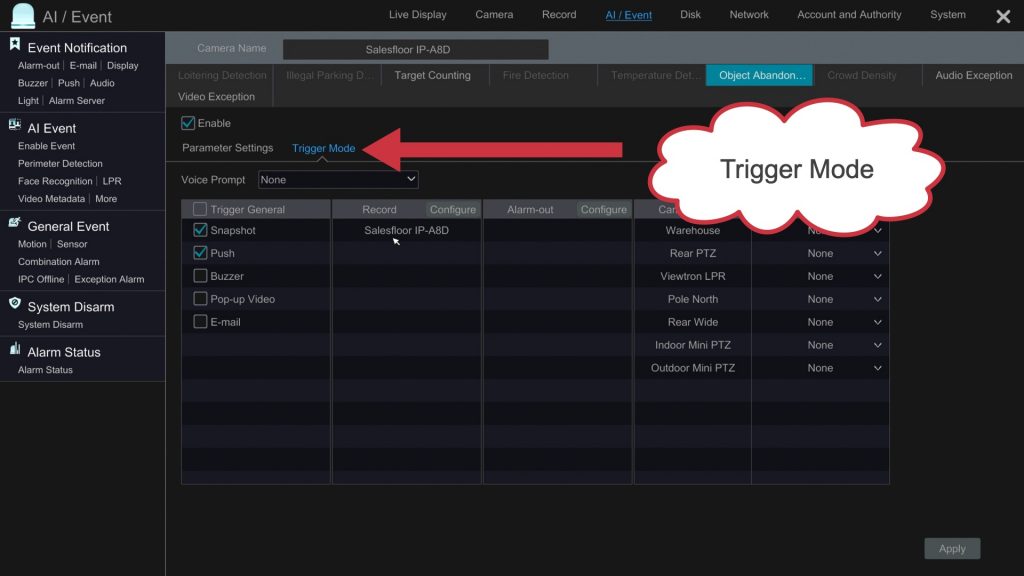Viewport: 1024px width, 576px height.
Task: Uncheck the Snapshot trigger checkbox
Action: [200, 230]
